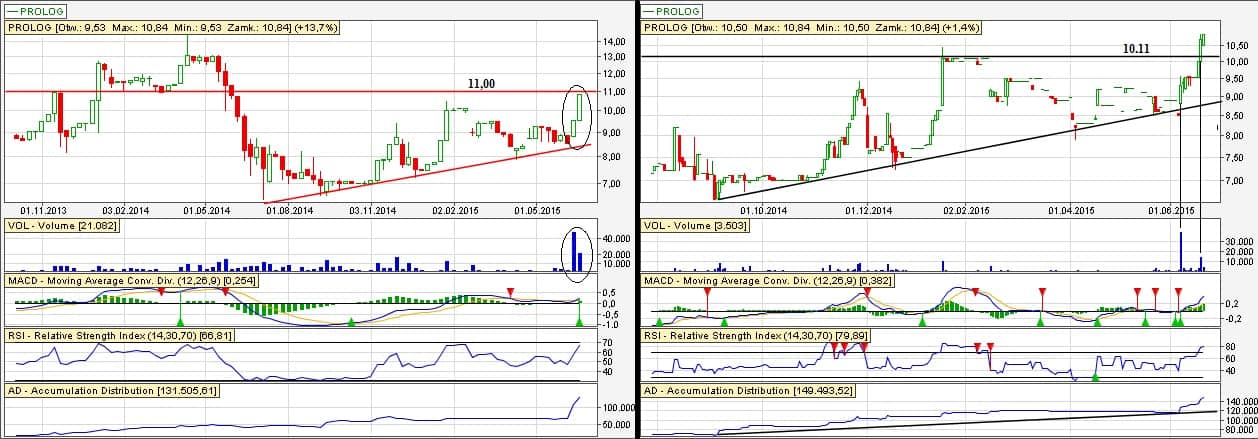Click the green RSI buy arrow on right chart
Screen dimensions: 1258x439
pos(1096,377)
